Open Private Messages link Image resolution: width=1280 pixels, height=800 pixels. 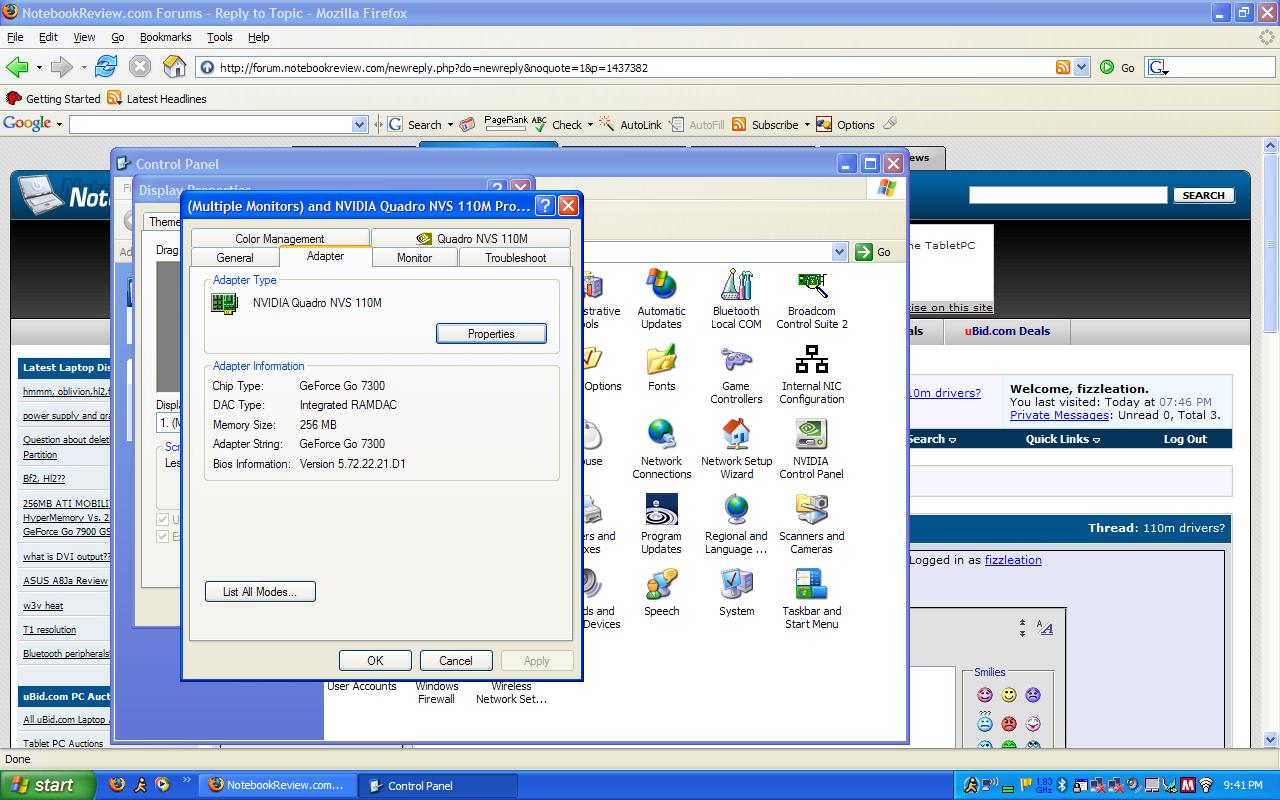click(x=1059, y=415)
